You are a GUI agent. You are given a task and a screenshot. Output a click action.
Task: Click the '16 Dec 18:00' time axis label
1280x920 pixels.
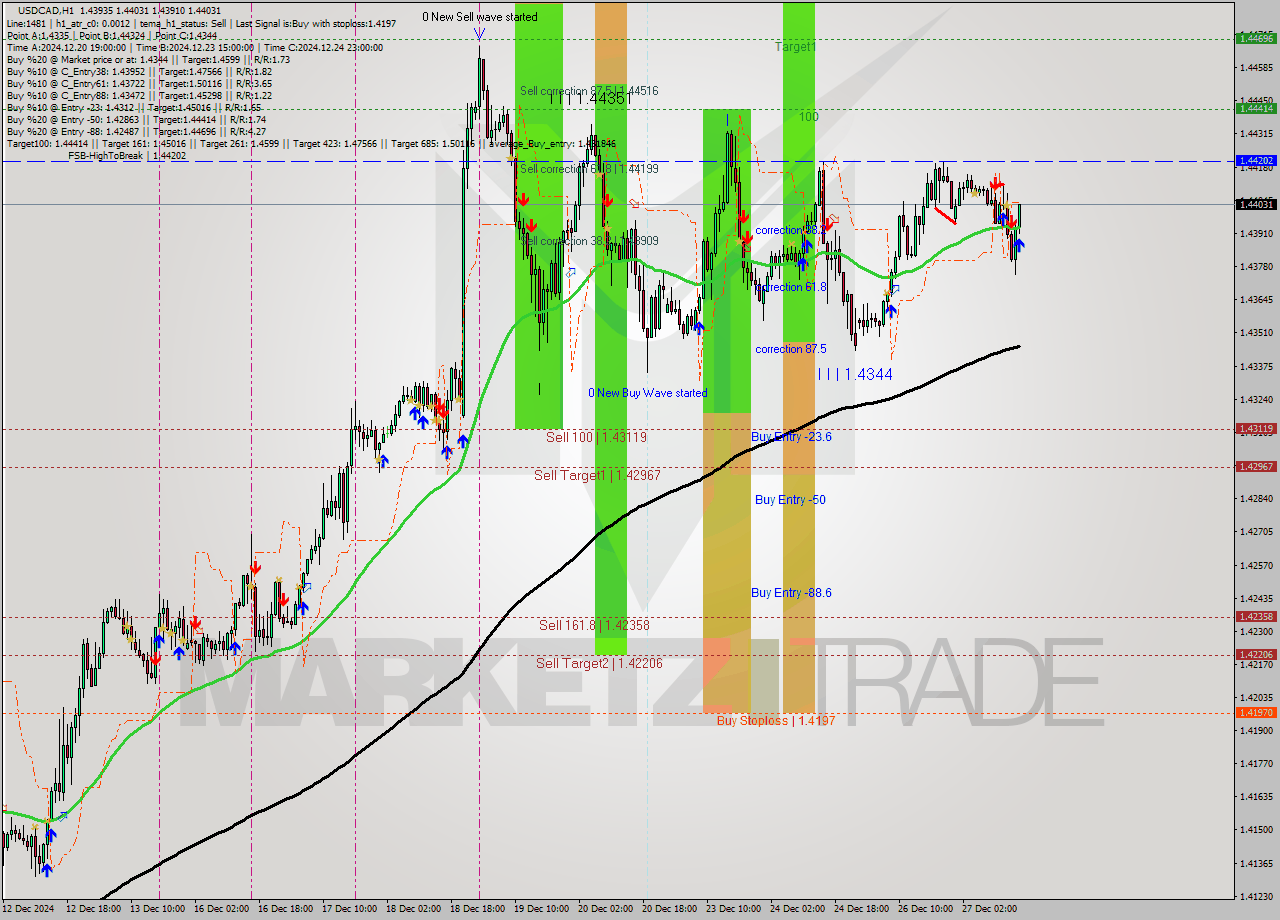pos(288,909)
